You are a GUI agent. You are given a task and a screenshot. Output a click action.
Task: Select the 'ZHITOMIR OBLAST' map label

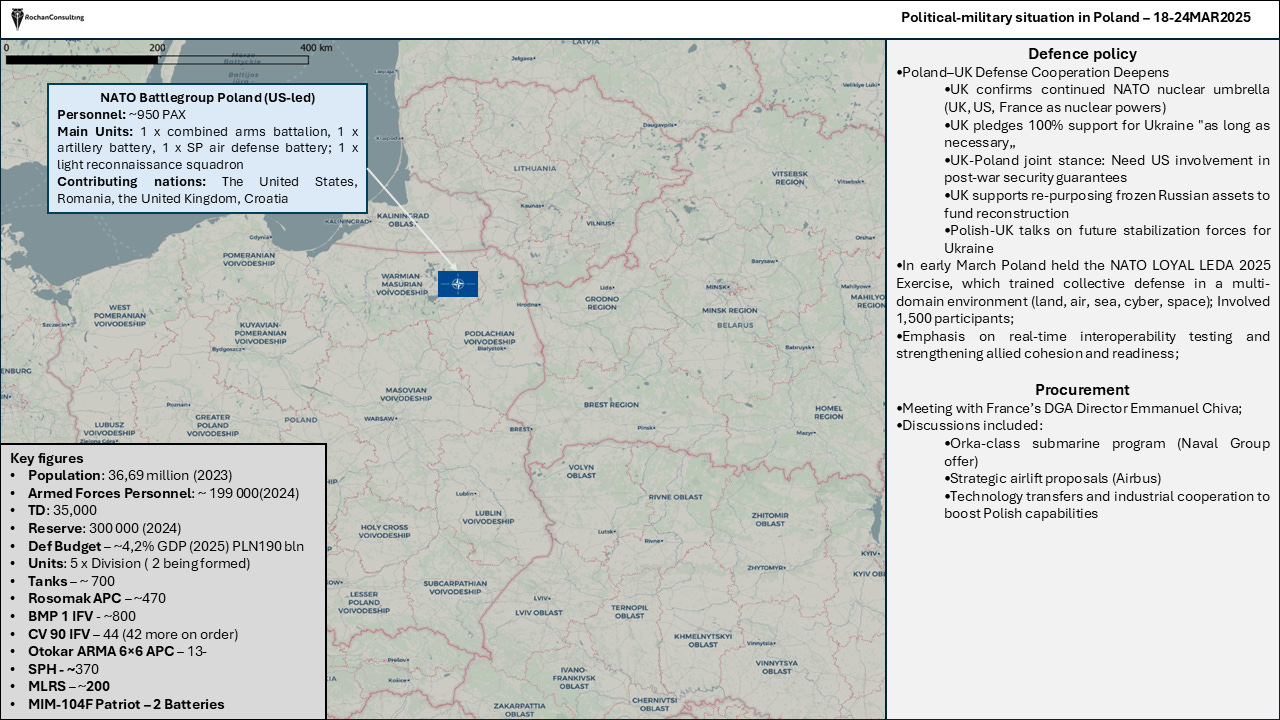coord(770,519)
